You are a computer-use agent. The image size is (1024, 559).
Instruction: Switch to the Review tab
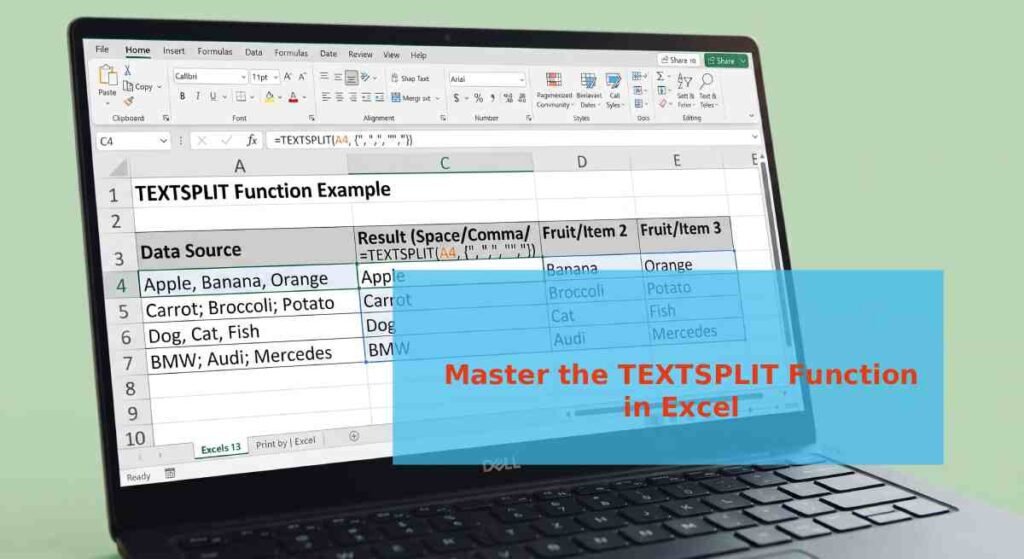360,54
